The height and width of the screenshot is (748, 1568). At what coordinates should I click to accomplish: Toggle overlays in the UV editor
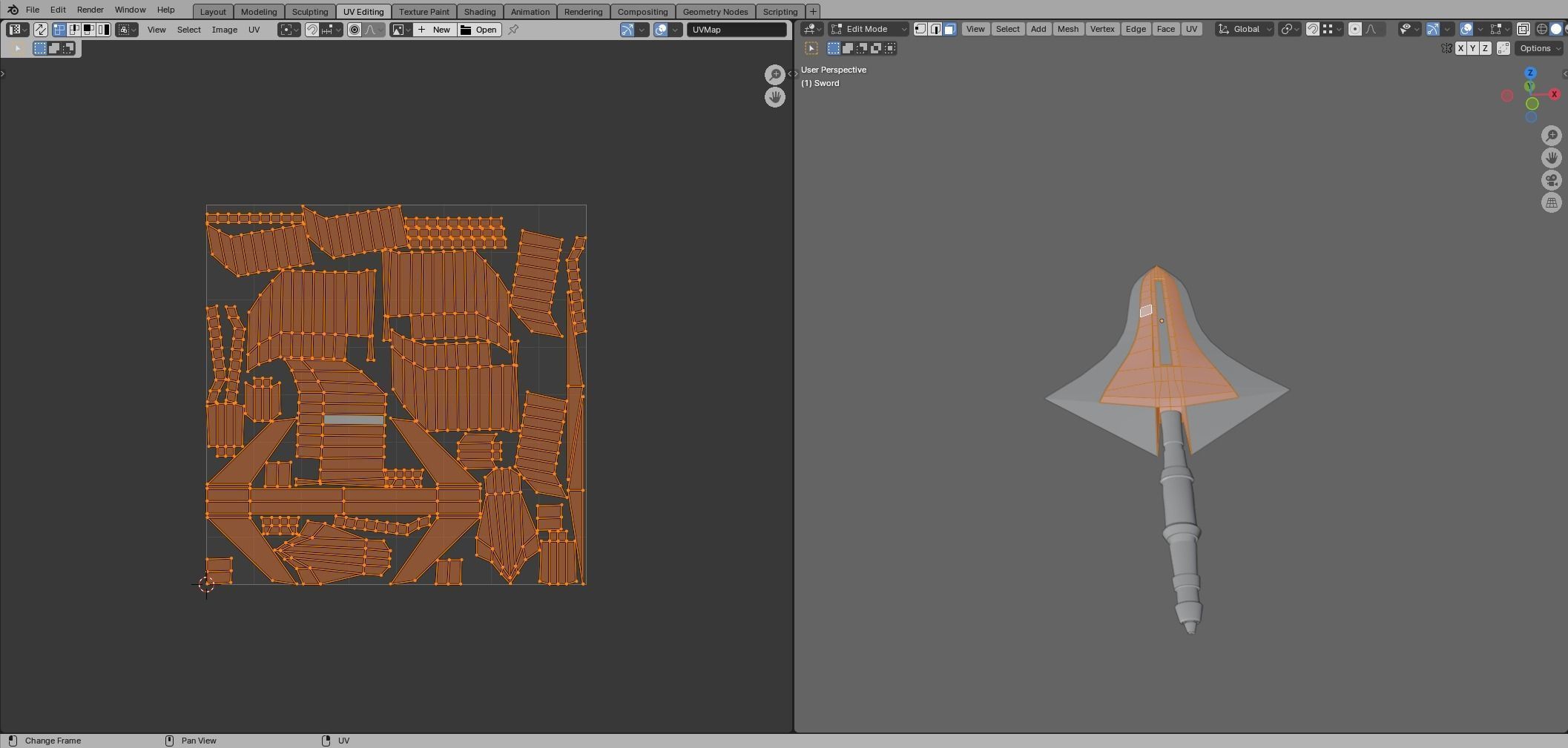(660, 30)
